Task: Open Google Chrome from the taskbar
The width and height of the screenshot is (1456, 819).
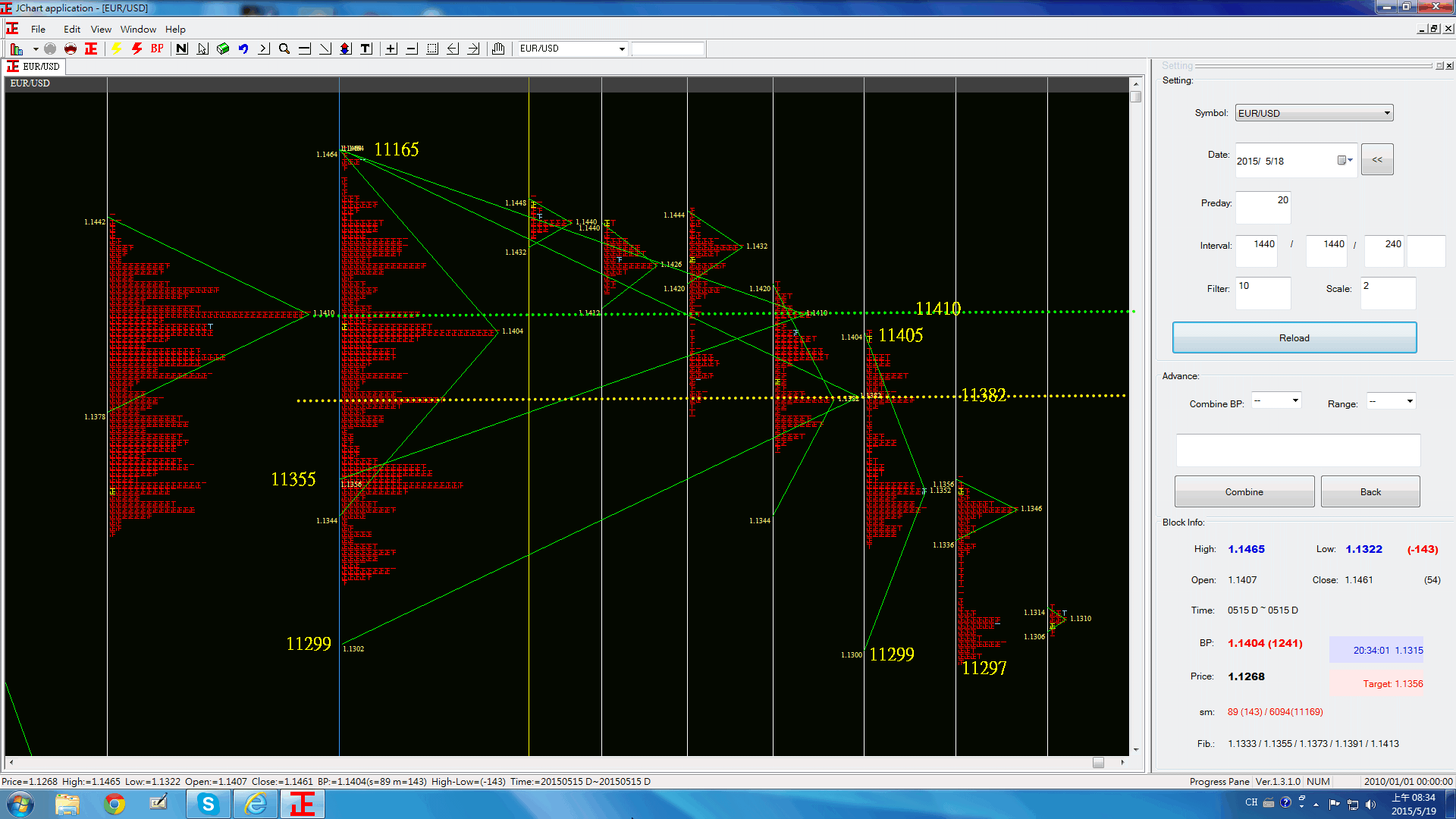Action: (115, 804)
